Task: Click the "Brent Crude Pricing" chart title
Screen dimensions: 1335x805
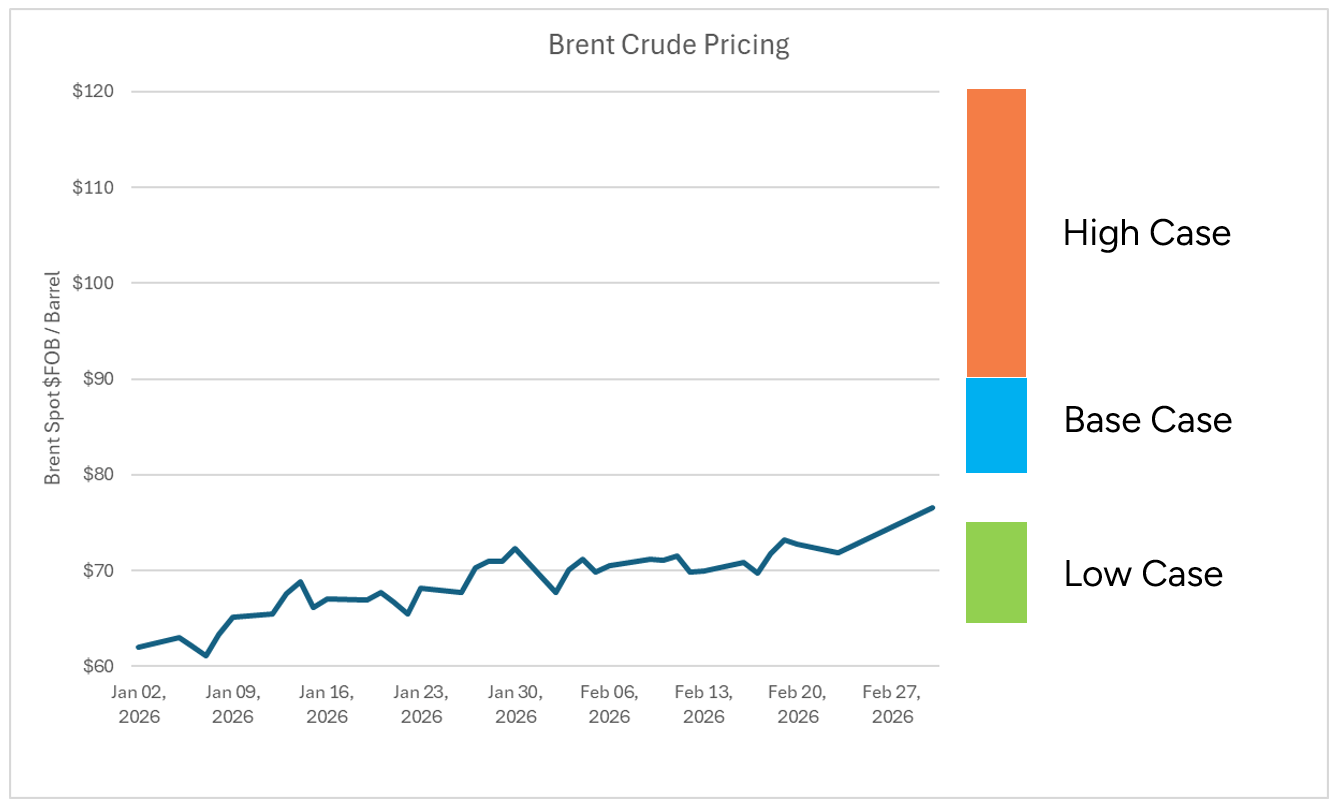Action: (668, 45)
